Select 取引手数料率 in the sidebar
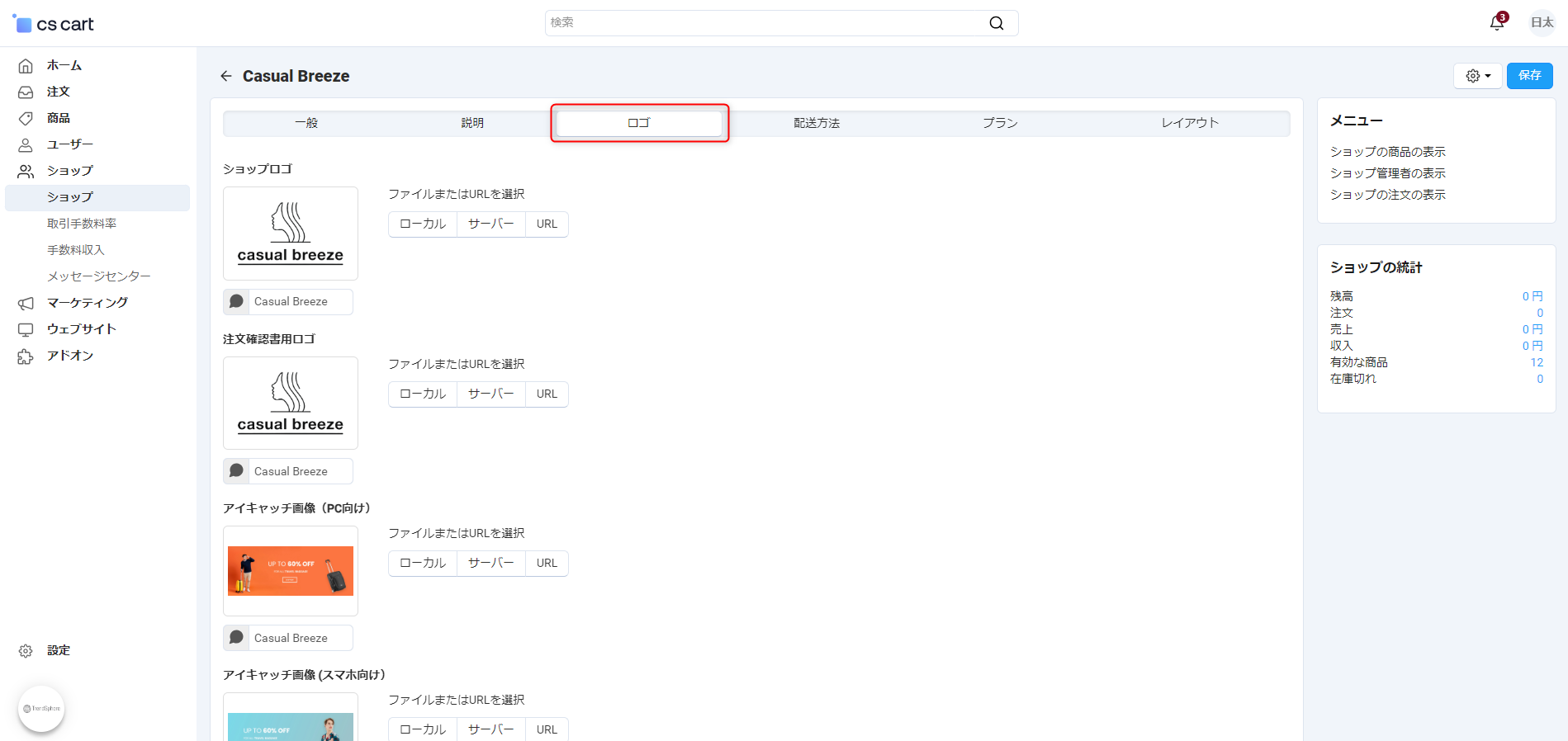 click(82, 224)
